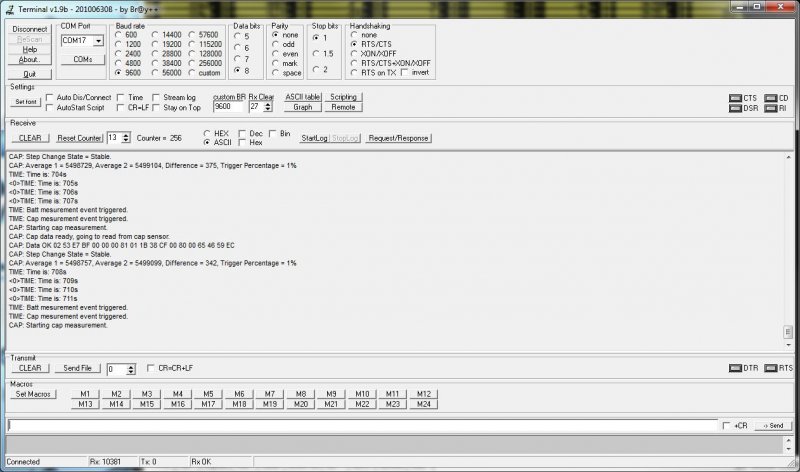This screenshot has width=800, height=472.
Task: Click the RI status indicator
Action: click(769, 107)
